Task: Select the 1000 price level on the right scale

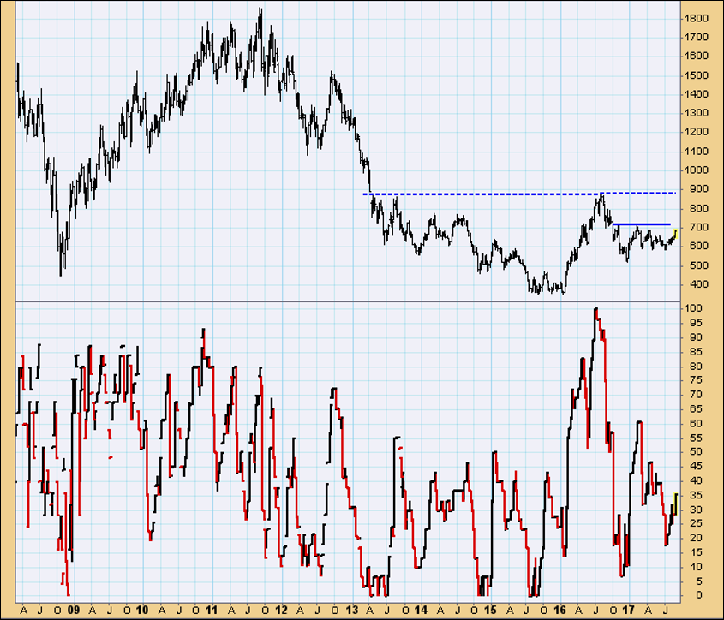Action: click(697, 170)
